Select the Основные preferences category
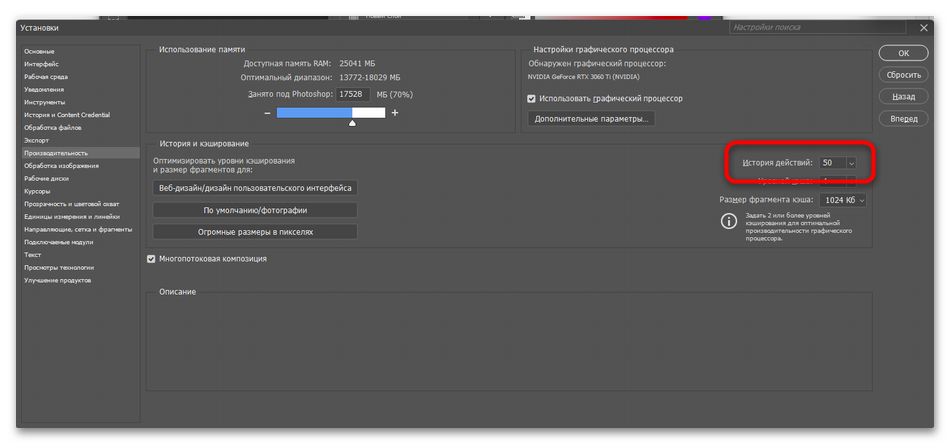The image size is (950, 444). coord(40,51)
